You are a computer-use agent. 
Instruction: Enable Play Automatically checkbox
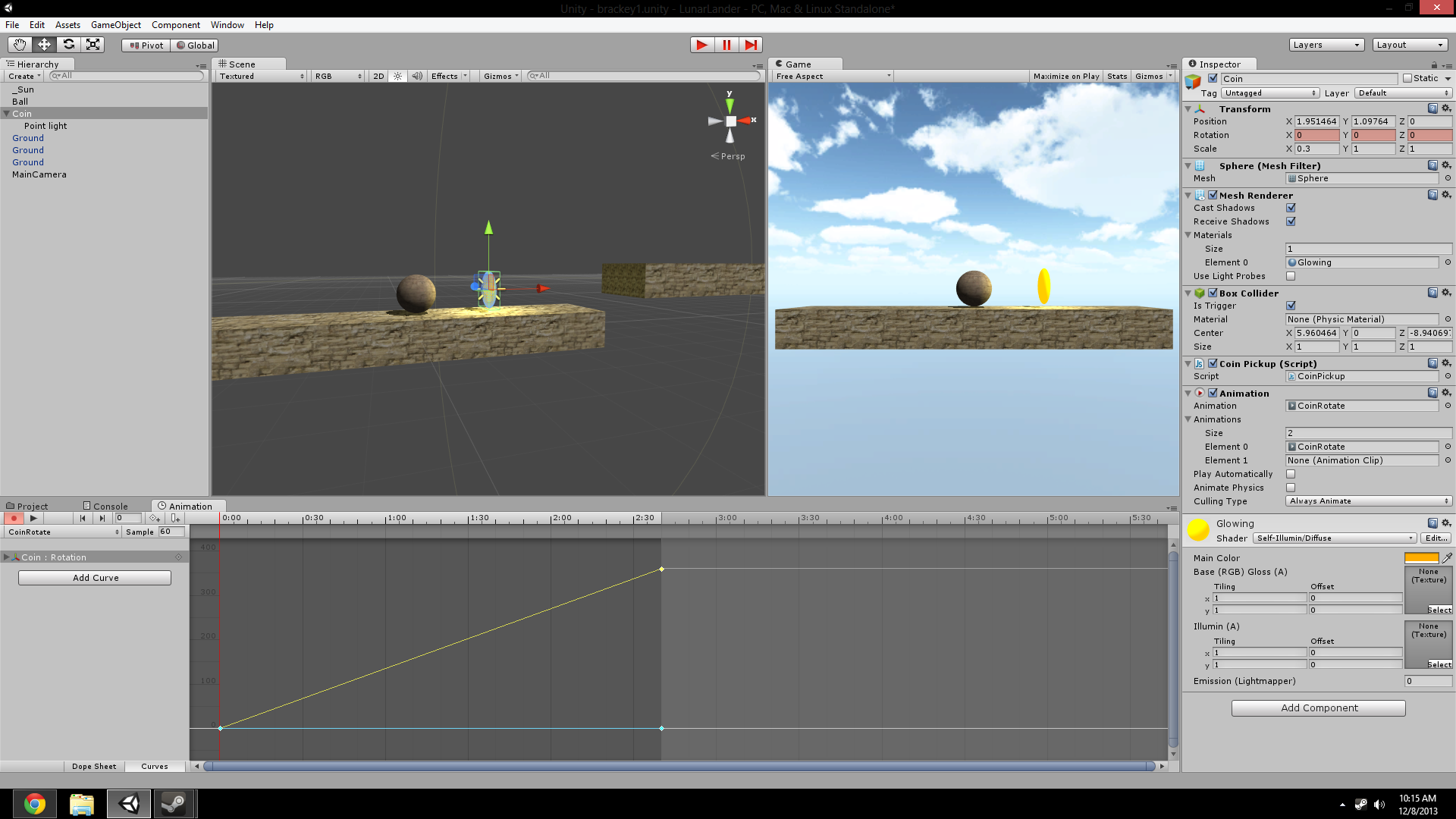1291,474
